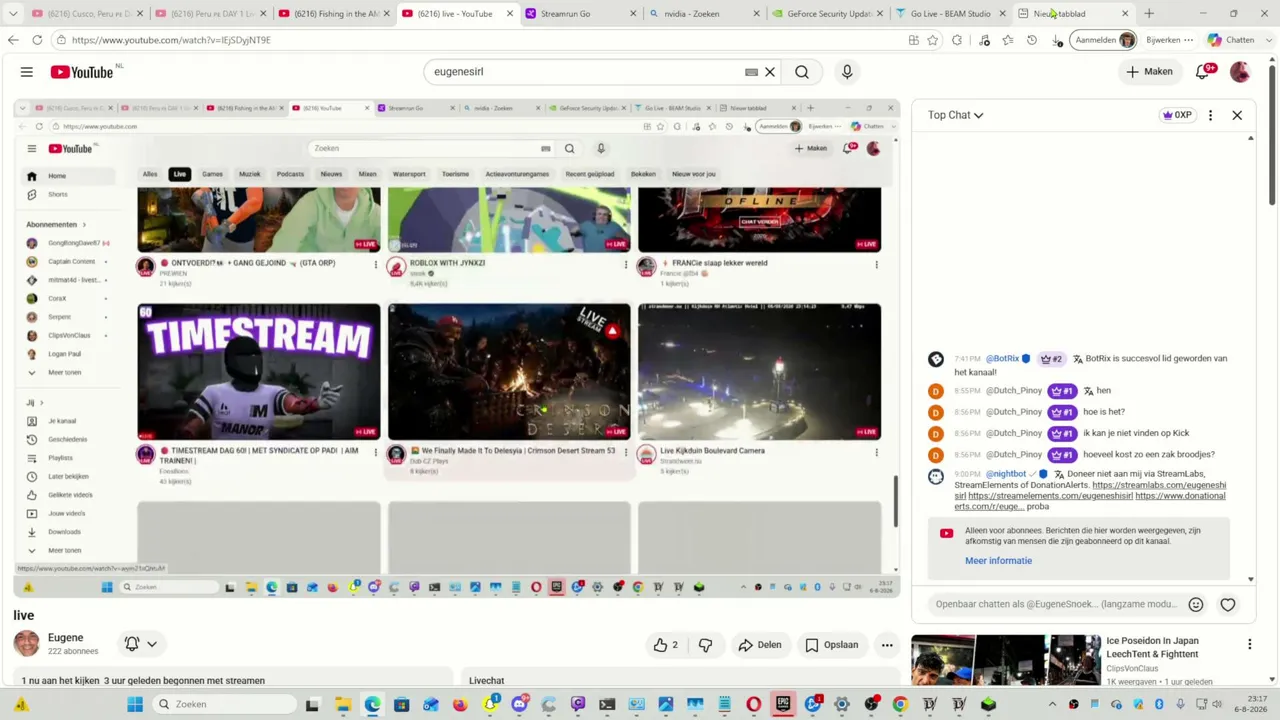The width and height of the screenshot is (1280, 720).
Task: Click the YouTube logo to go home
Action: pyautogui.click(x=82, y=72)
